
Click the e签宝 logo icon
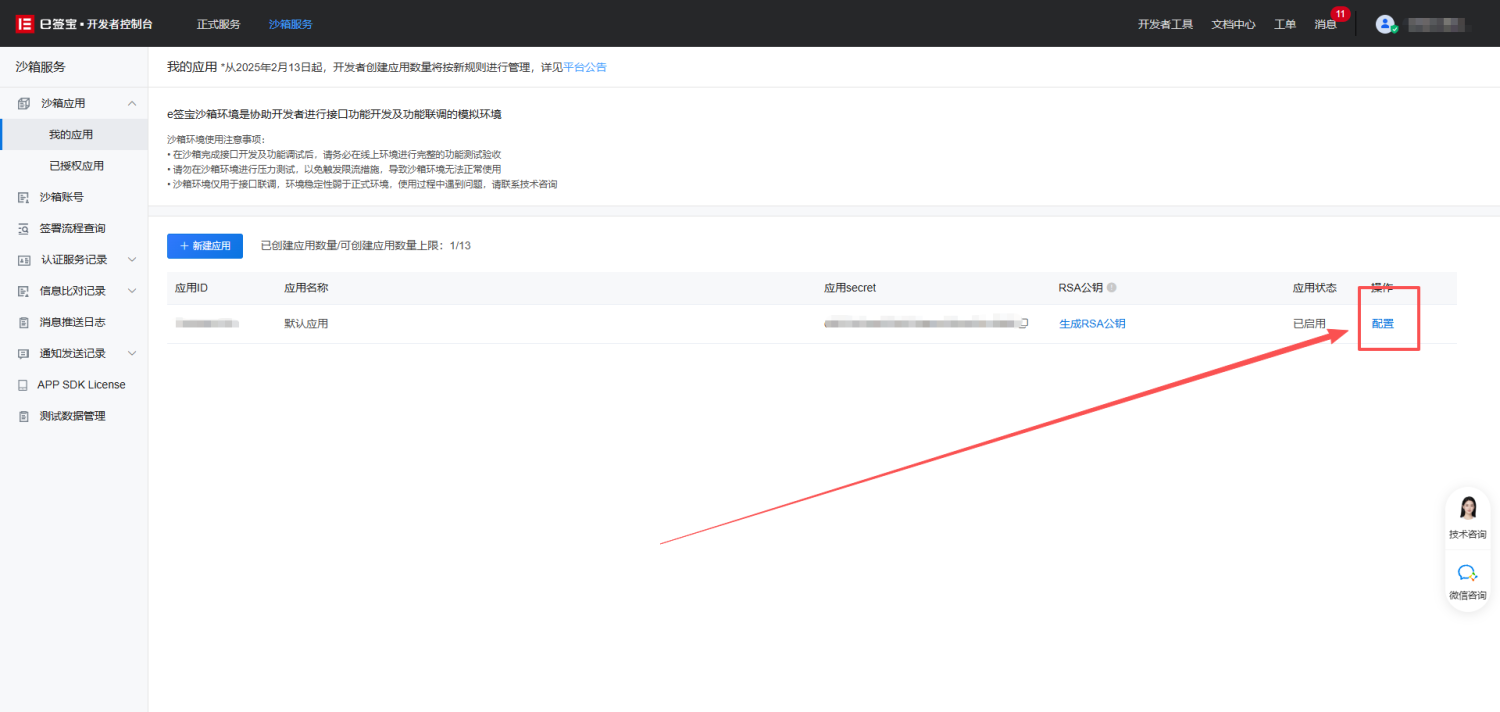(25, 24)
